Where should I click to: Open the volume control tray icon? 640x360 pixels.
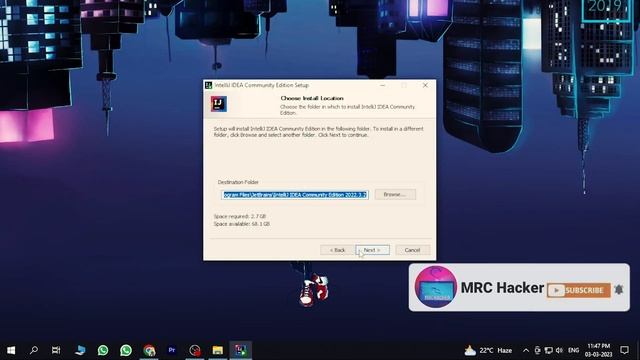pyautogui.click(x=559, y=350)
